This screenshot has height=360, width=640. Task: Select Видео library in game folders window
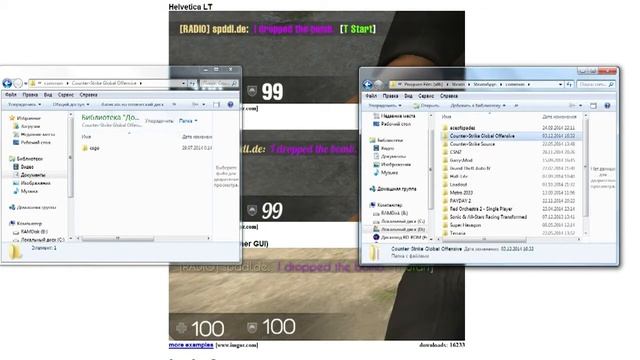(x=384, y=148)
